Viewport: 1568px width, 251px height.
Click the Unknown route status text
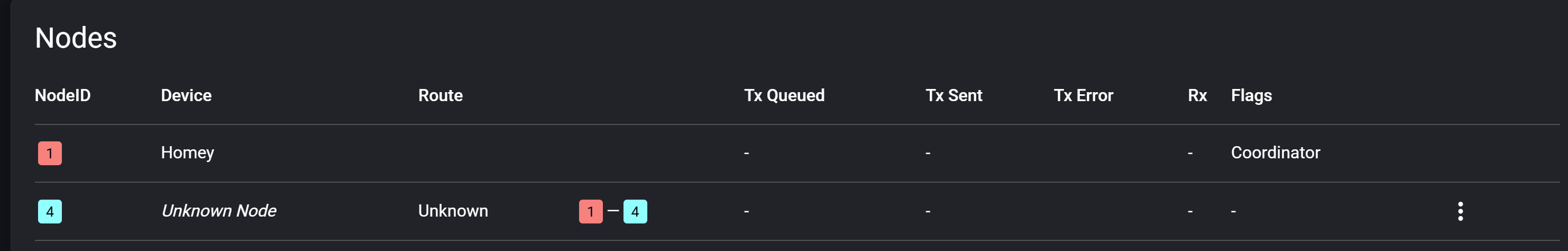(453, 211)
